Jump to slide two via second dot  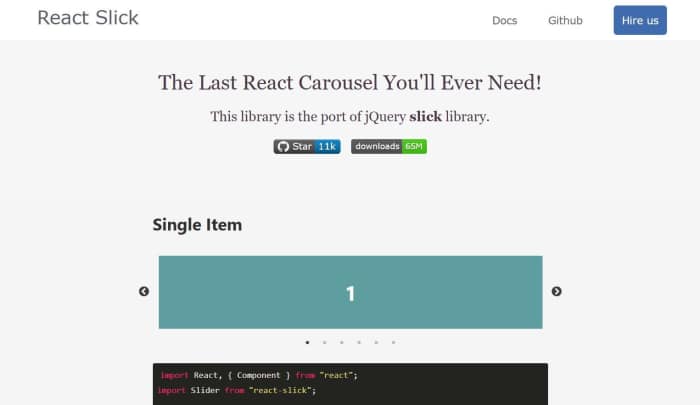(325, 342)
